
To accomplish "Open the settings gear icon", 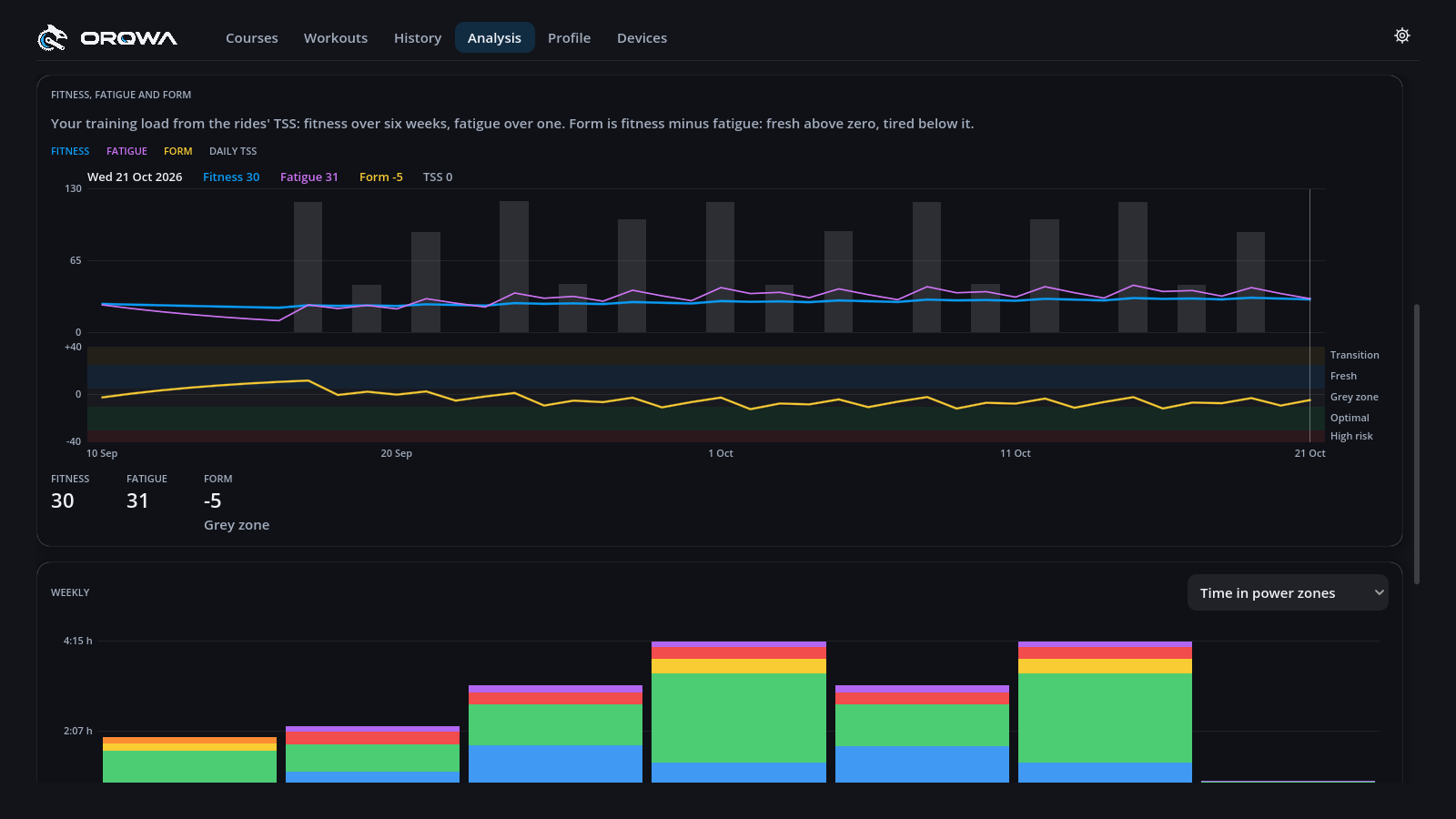I will pos(1402,35).
